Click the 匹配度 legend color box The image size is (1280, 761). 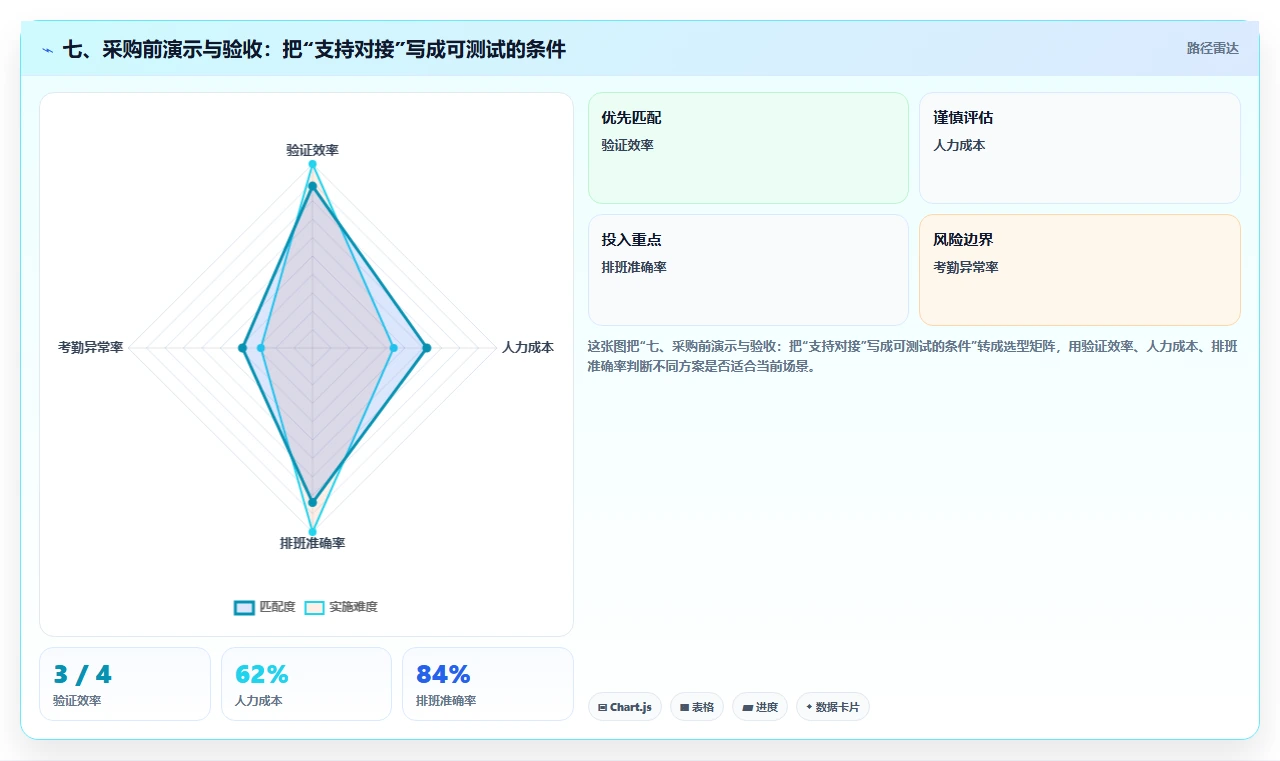pos(245,607)
